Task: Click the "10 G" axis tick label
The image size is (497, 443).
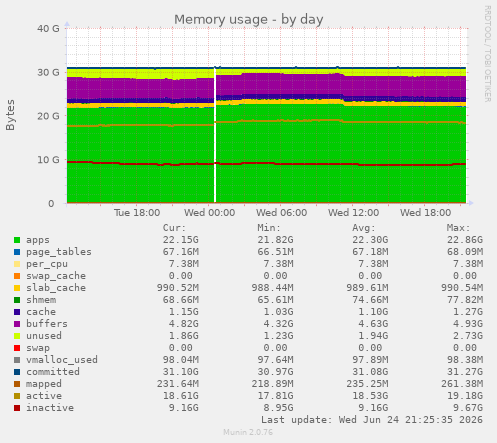Action: 48,160
